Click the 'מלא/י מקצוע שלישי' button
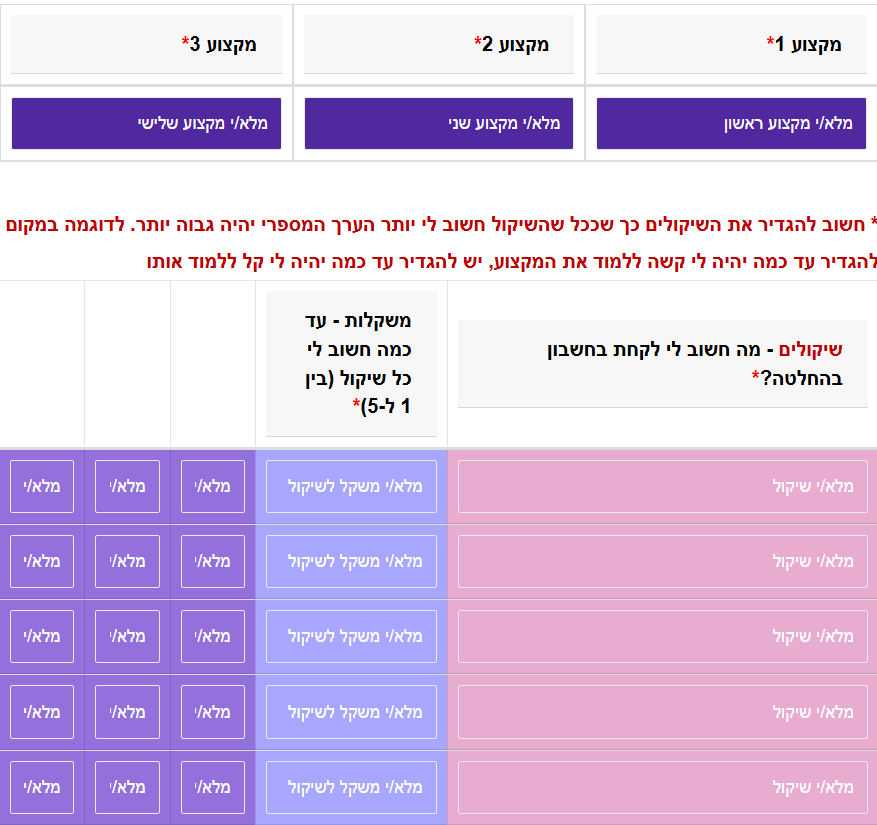This screenshot has width=877, height=825. (x=146, y=123)
